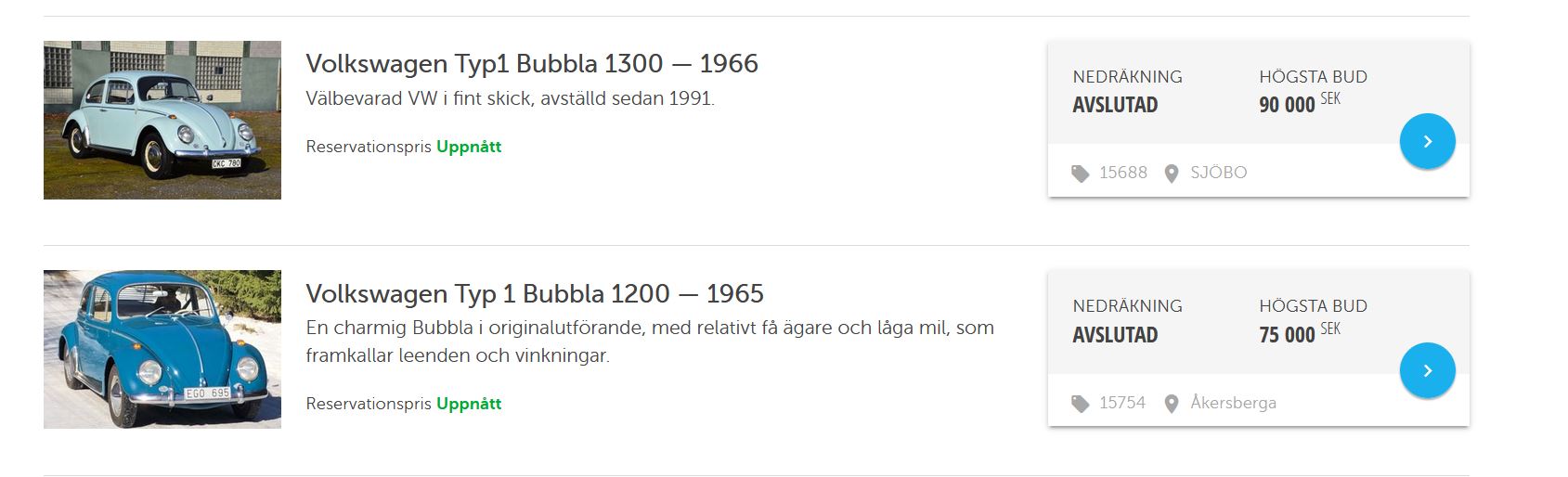
Task: Click the tag icon beside lot 15754
Action: click(x=1080, y=404)
